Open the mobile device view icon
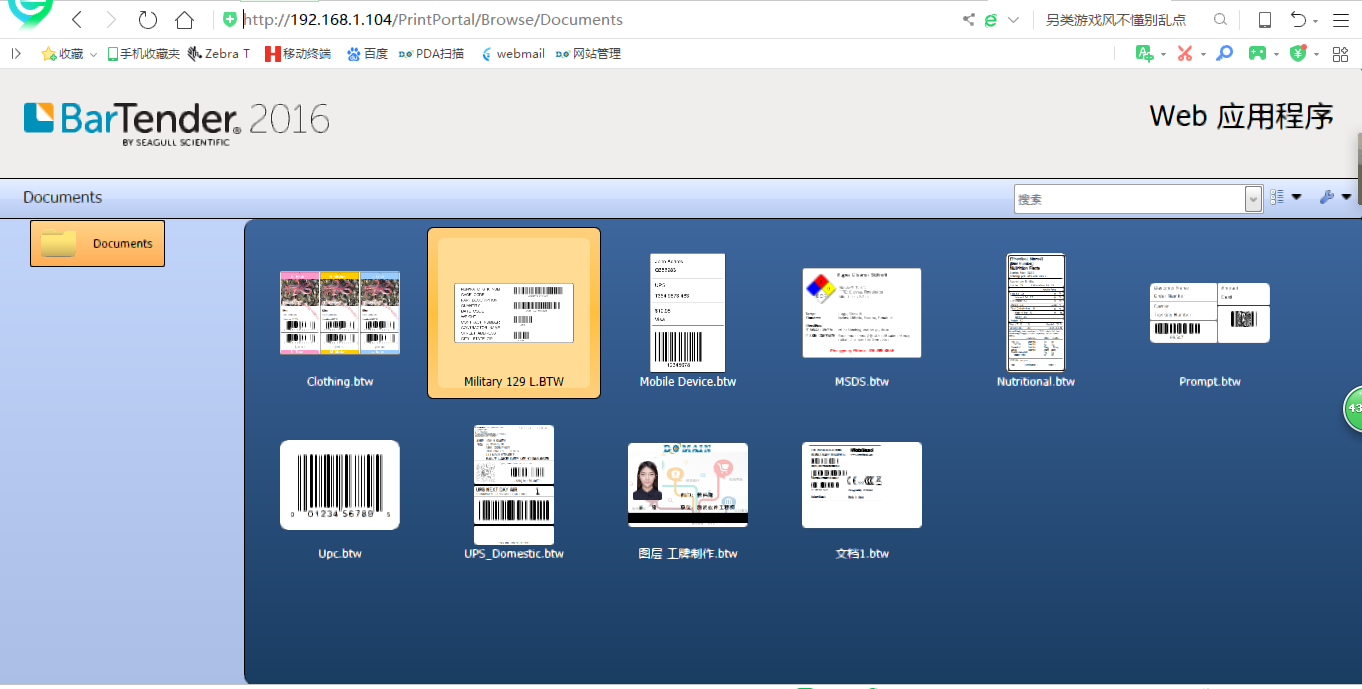Screen dimensions: 1362x689 1264,20
